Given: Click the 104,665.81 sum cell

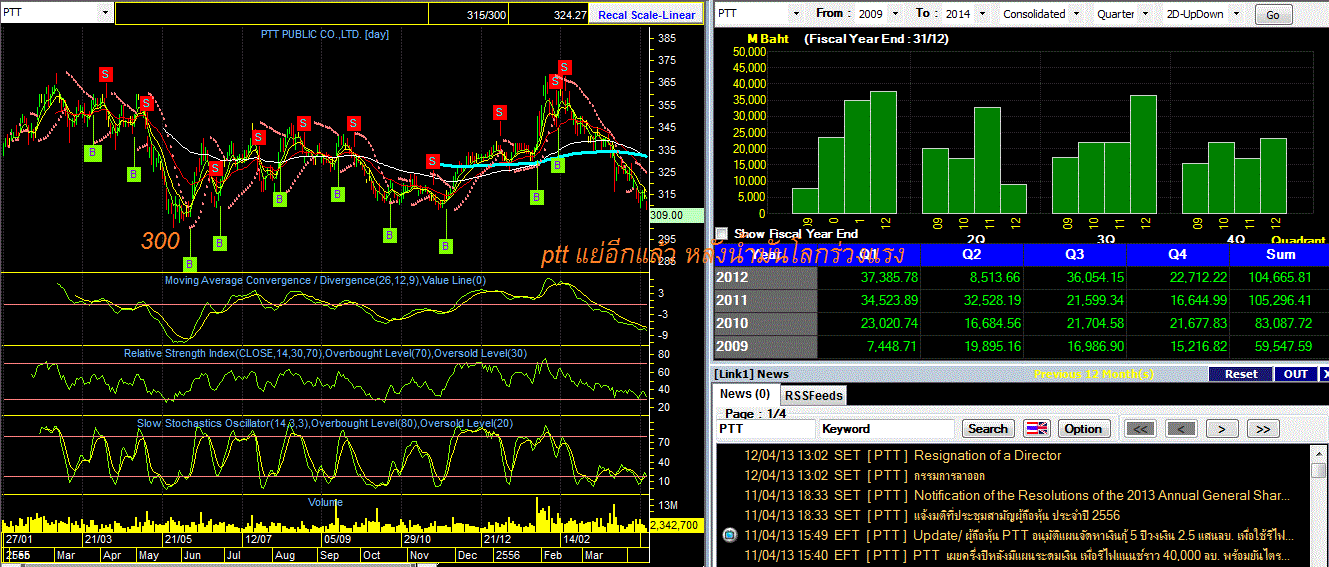Looking at the screenshot, I should [x=1281, y=277].
